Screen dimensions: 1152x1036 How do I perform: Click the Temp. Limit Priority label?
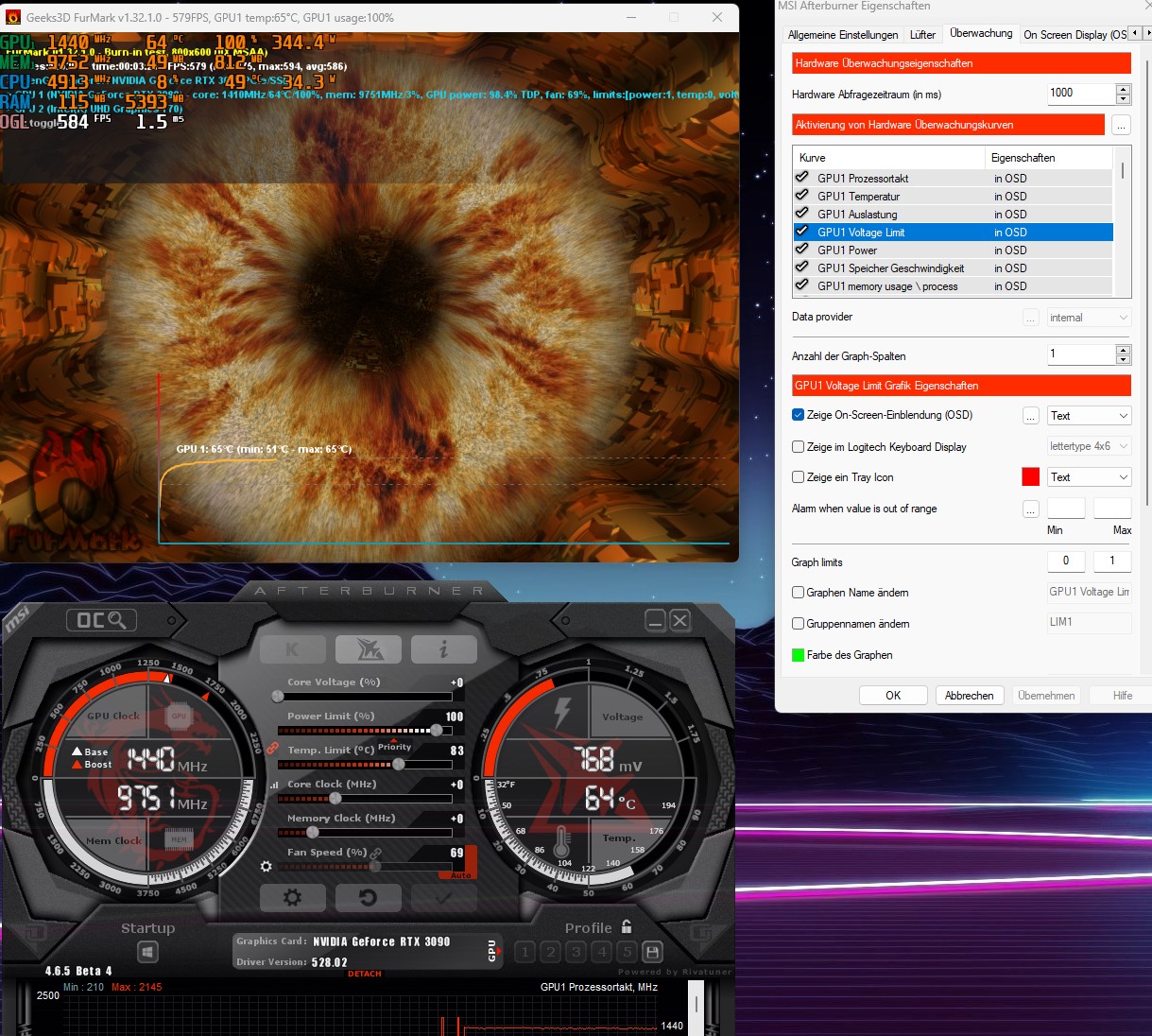[x=395, y=747]
